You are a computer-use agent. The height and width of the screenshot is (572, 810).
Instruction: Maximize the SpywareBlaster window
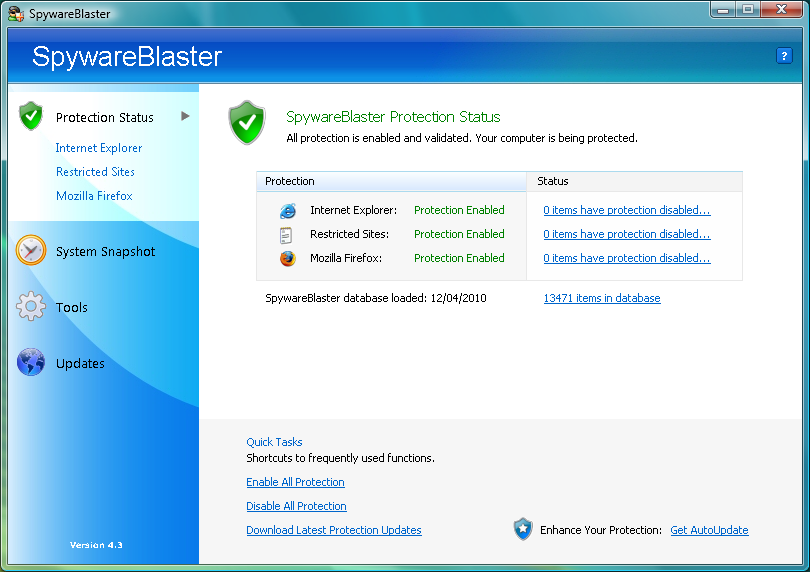pos(747,10)
